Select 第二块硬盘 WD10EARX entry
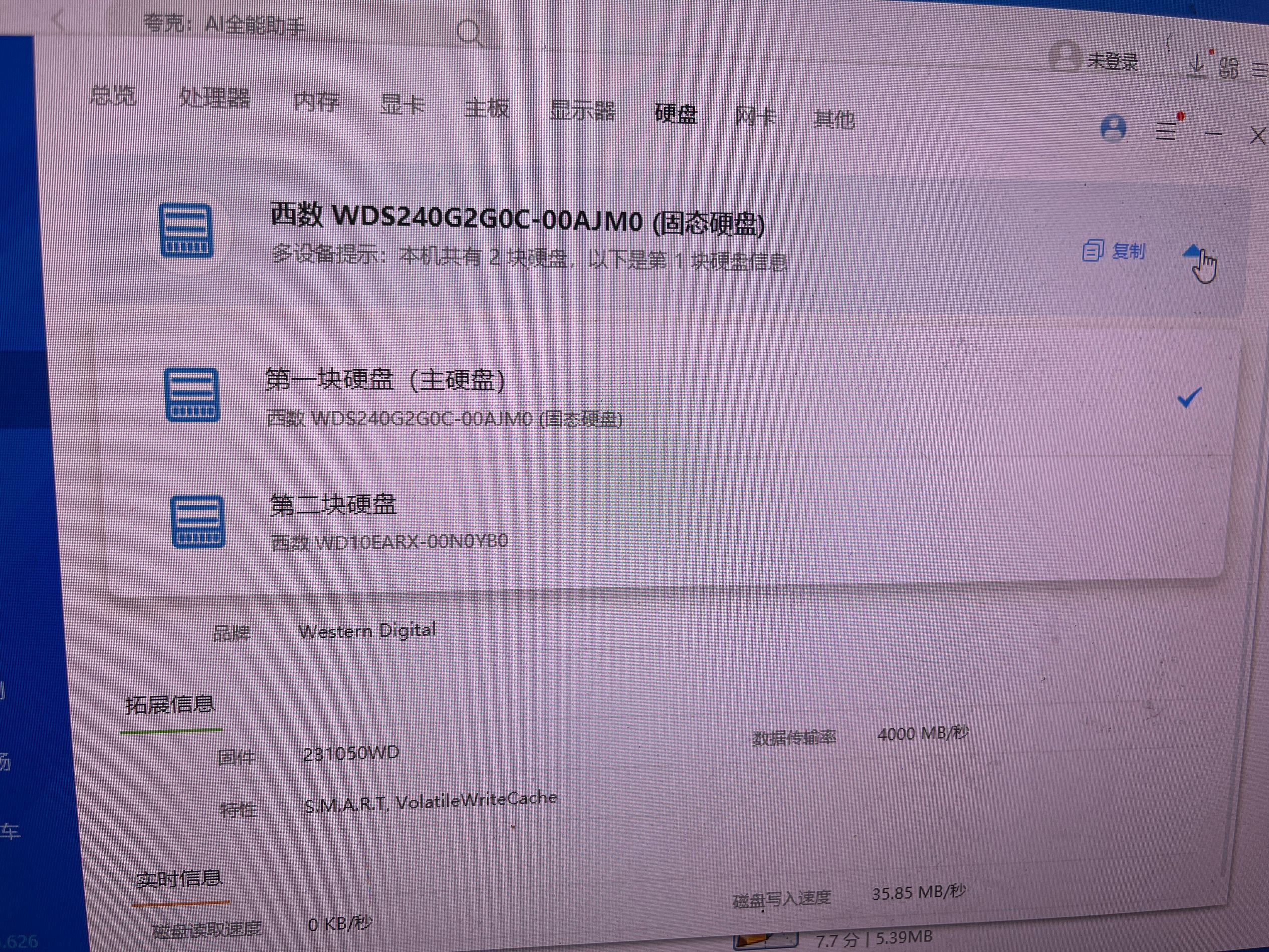 [666, 522]
